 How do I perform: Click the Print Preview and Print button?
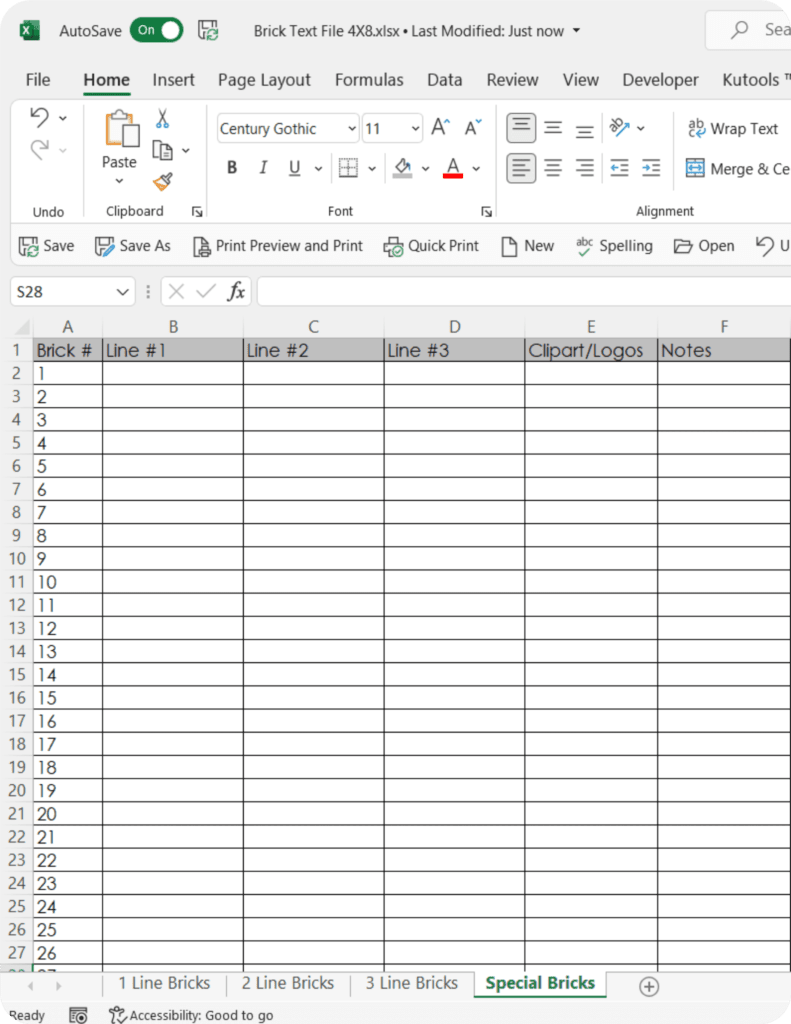(276, 246)
